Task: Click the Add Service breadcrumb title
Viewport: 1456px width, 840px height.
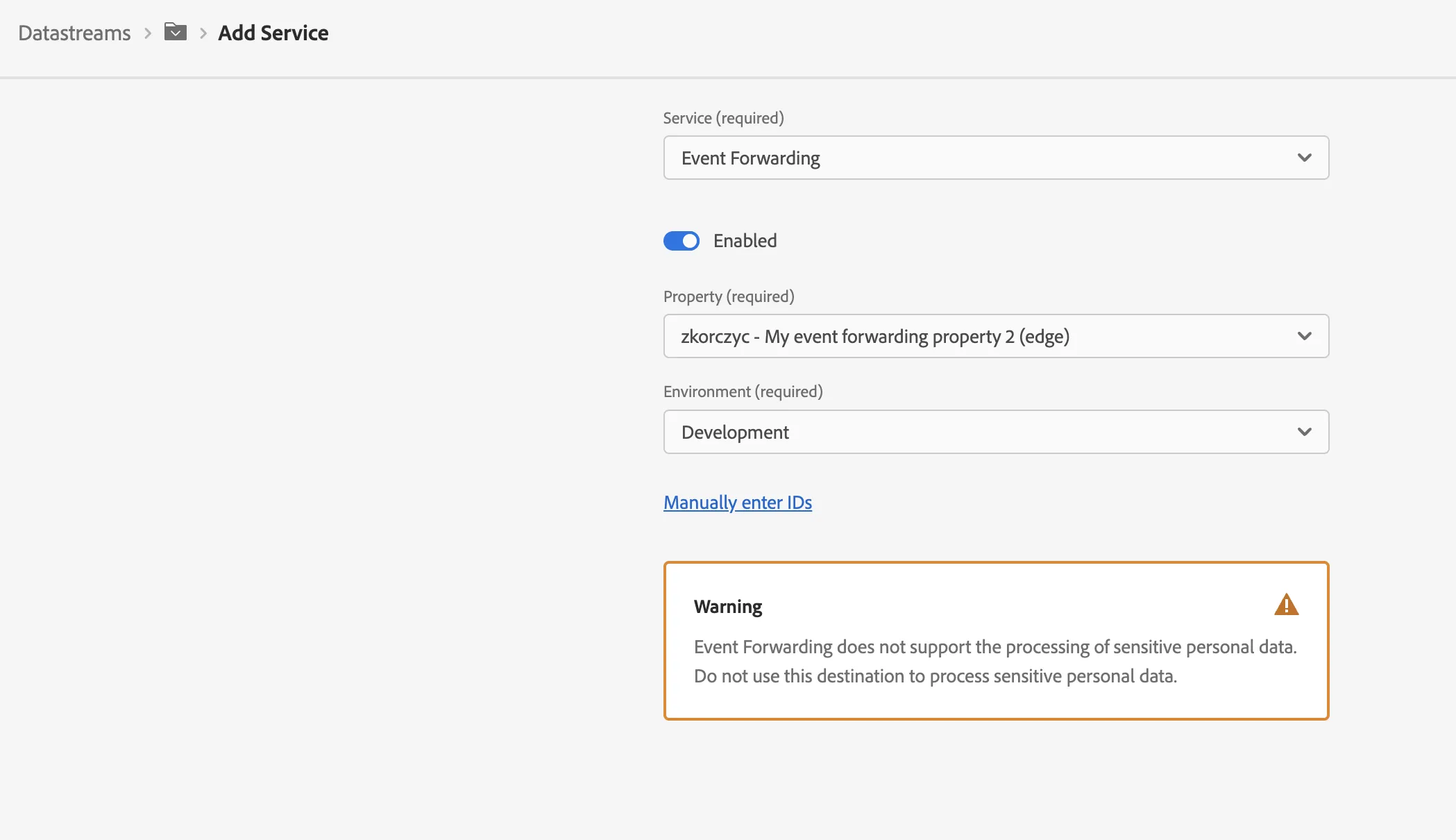Action: click(x=273, y=33)
